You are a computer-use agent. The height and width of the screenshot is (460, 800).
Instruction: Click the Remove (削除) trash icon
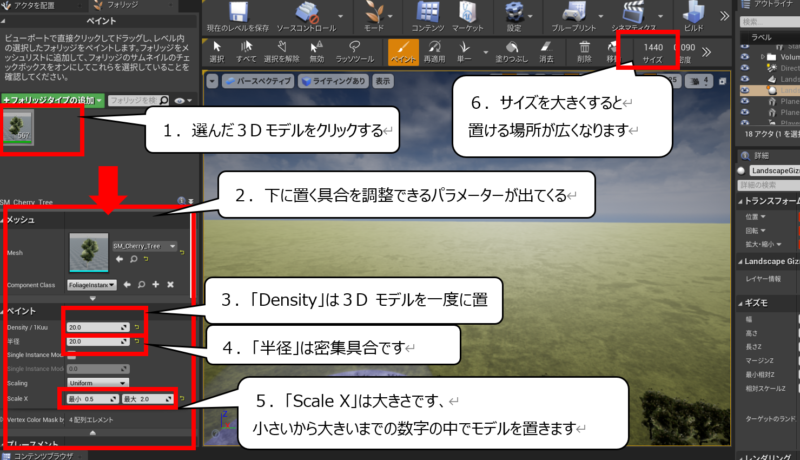pos(584,52)
